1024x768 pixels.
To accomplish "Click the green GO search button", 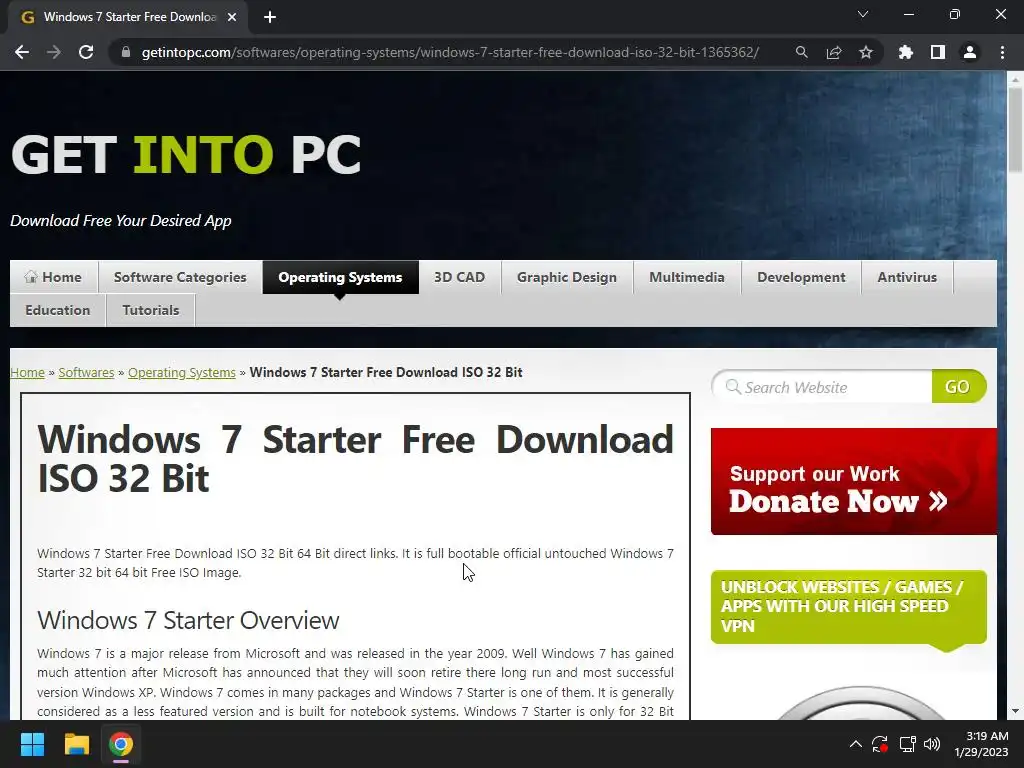I will click(958, 387).
